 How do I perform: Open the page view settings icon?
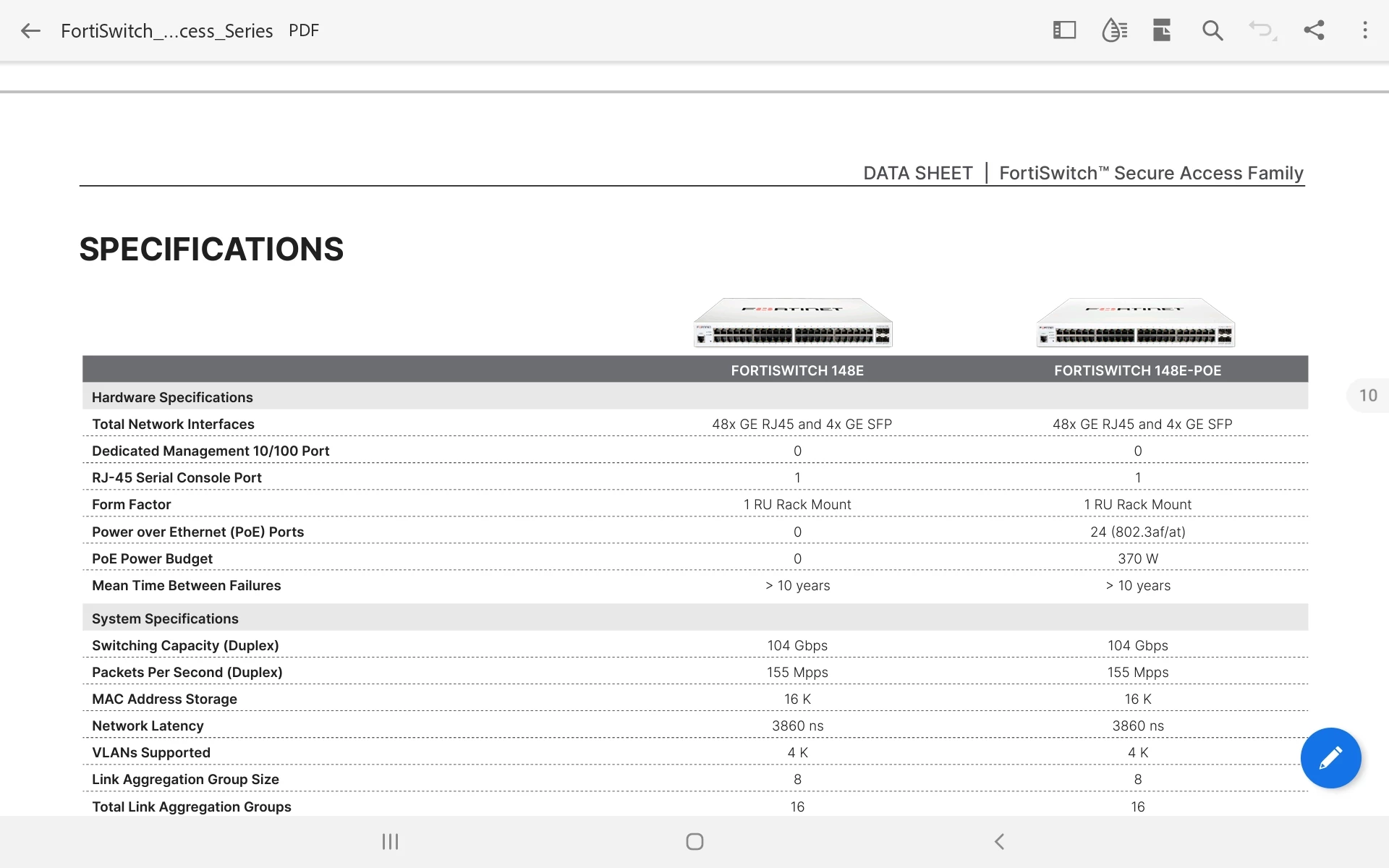[1162, 30]
